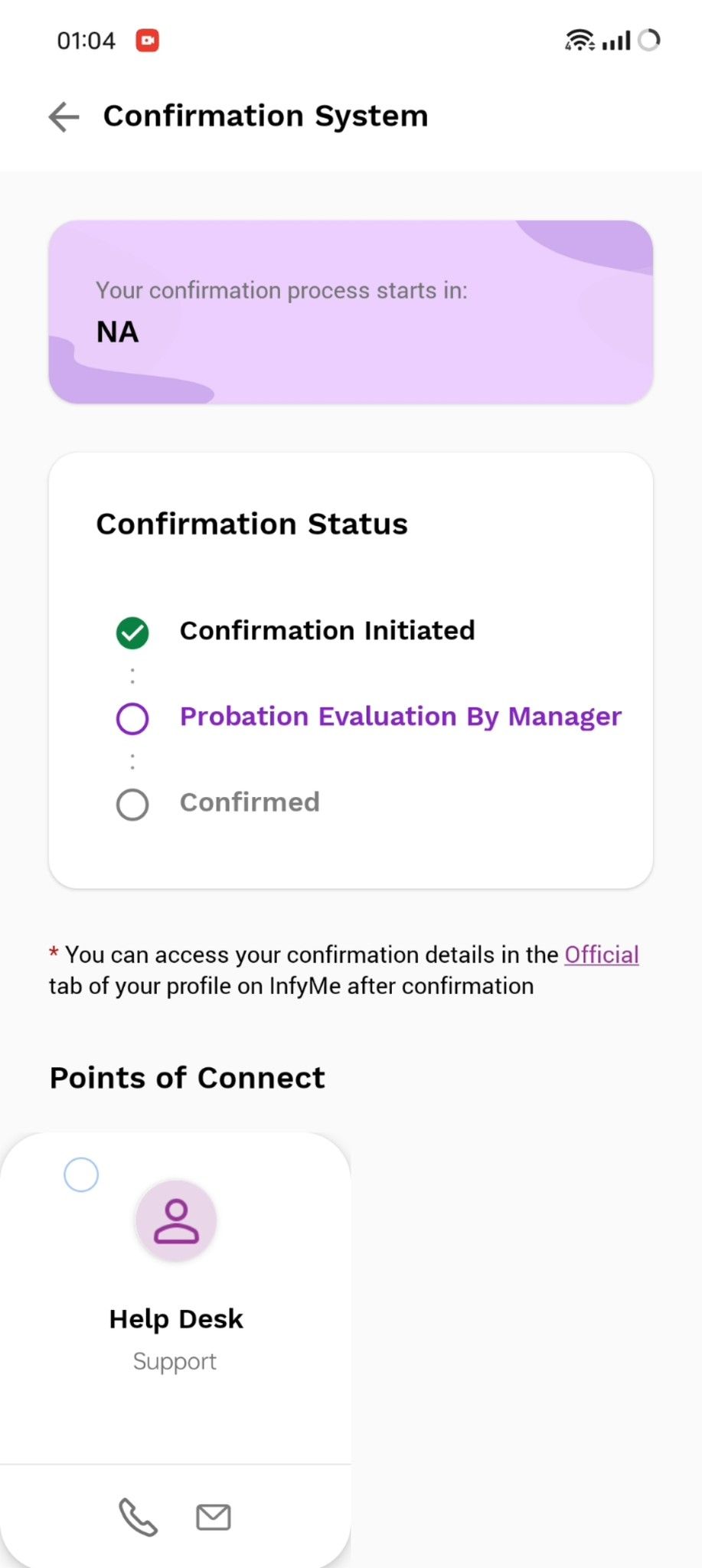Click the confirmation process progress banner showing NA
The height and width of the screenshot is (1568, 702).
click(x=351, y=310)
